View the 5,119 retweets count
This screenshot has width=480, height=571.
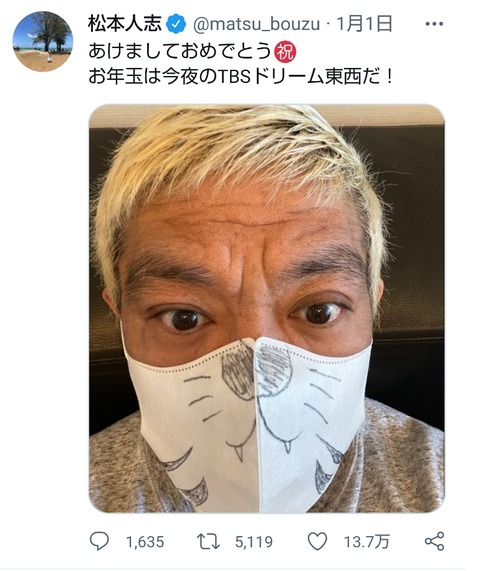click(x=254, y=542)
